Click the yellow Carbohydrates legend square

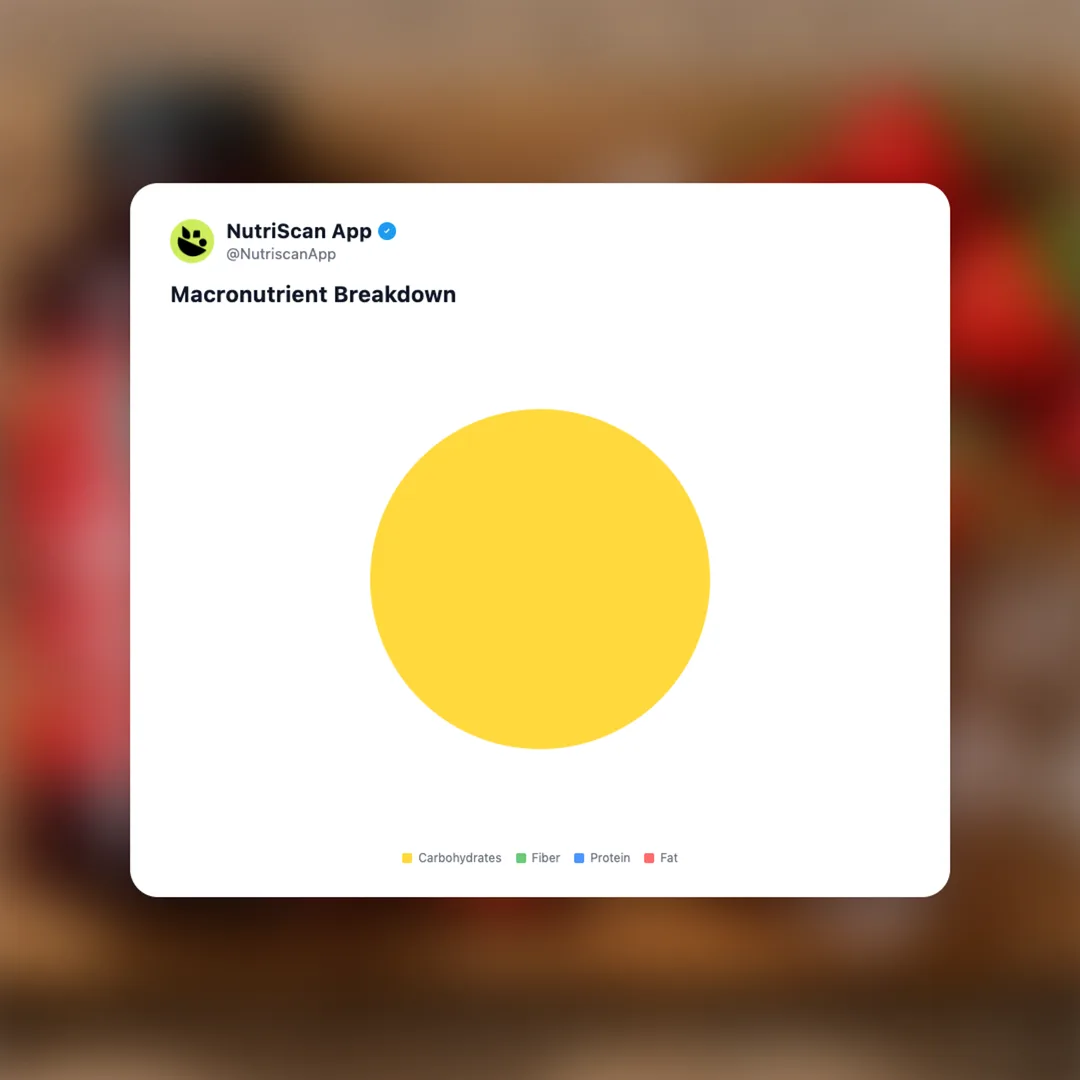coord(407,858)
